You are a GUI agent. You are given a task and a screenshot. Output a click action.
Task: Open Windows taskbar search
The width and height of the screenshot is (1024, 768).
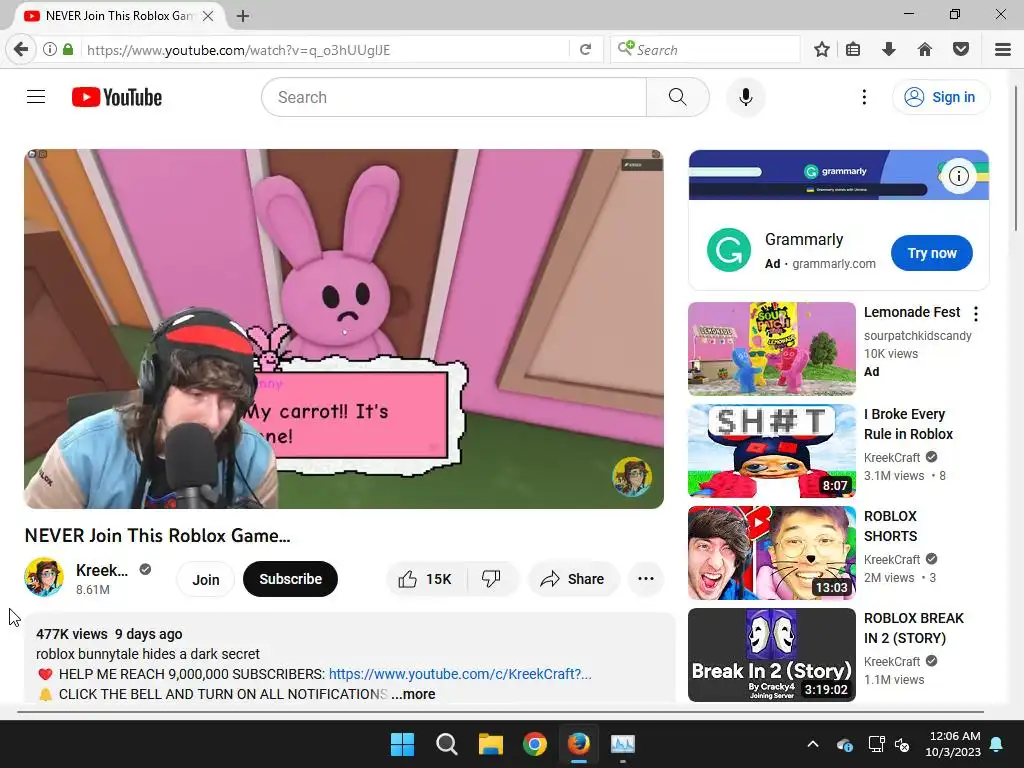[447, 744]
